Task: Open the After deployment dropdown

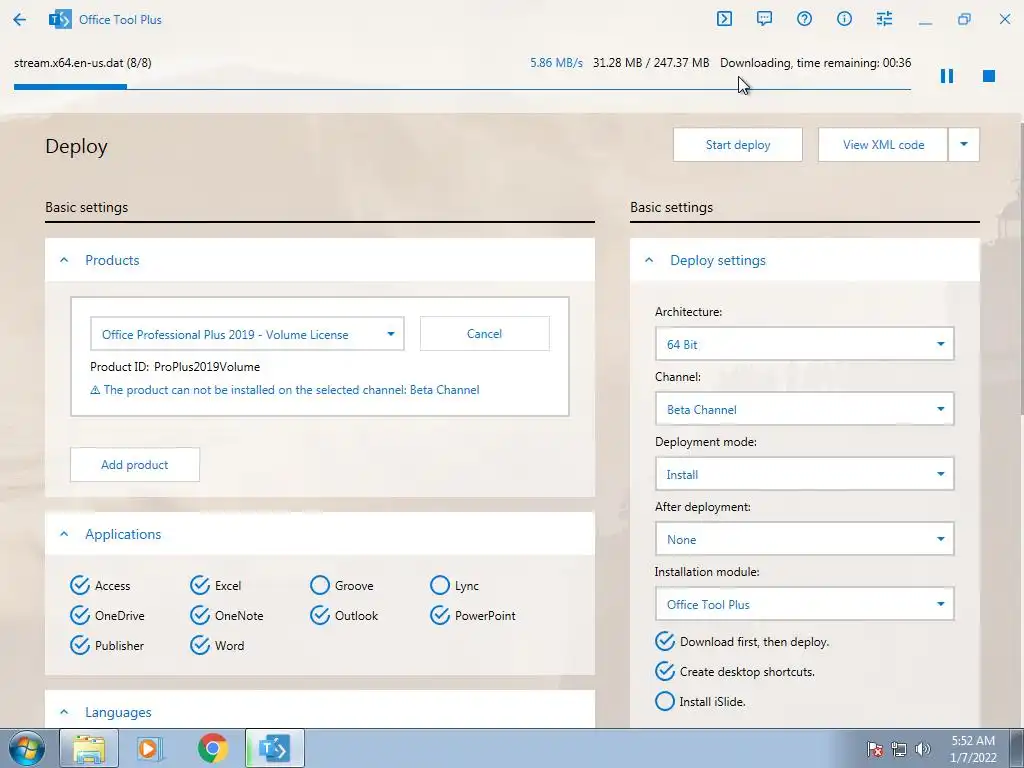Action: click(x=805, y=539)
